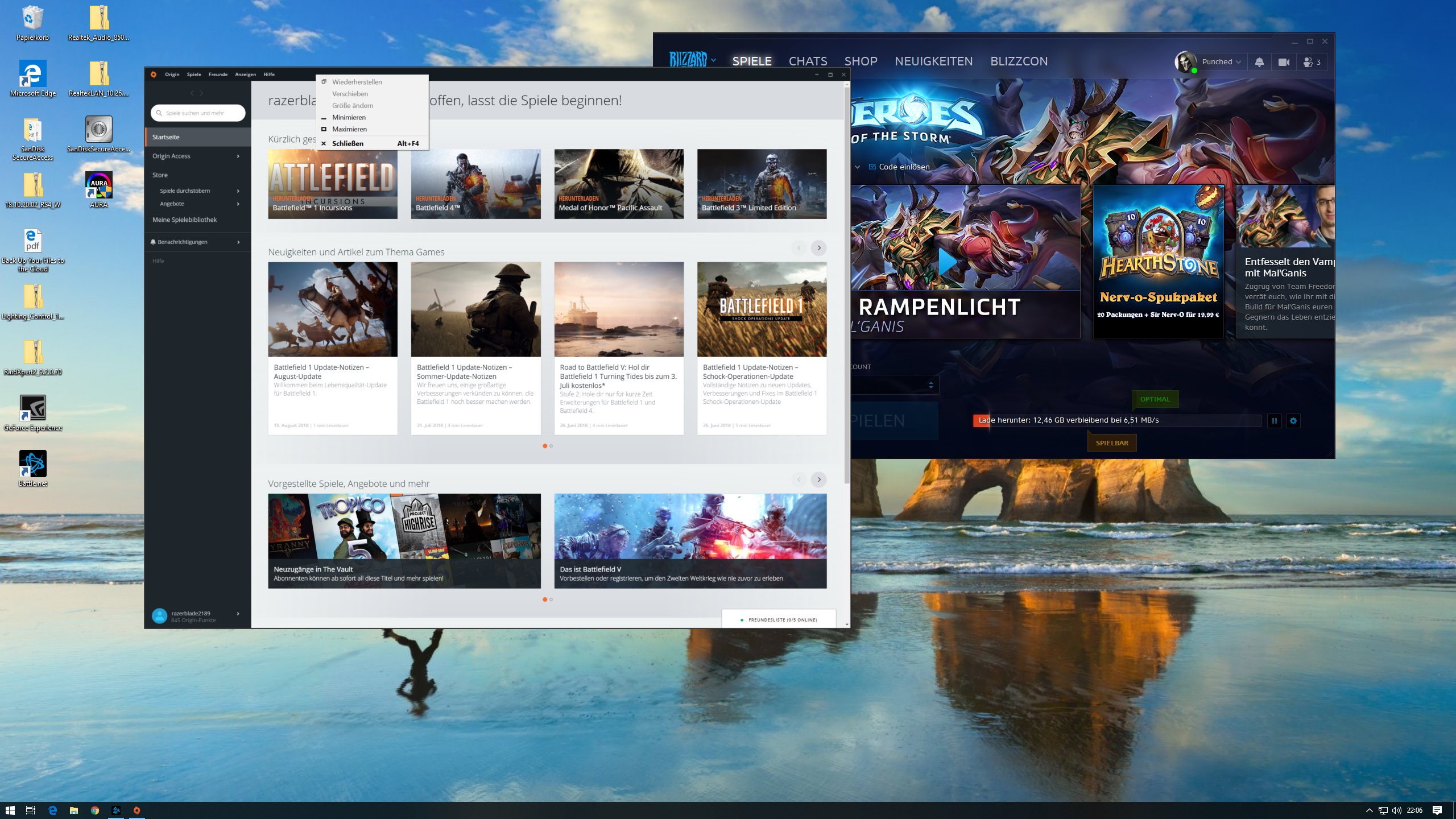The image size is (1456, 819).
Task: Select the first news carousel page dot
Action: pos(545,446)
